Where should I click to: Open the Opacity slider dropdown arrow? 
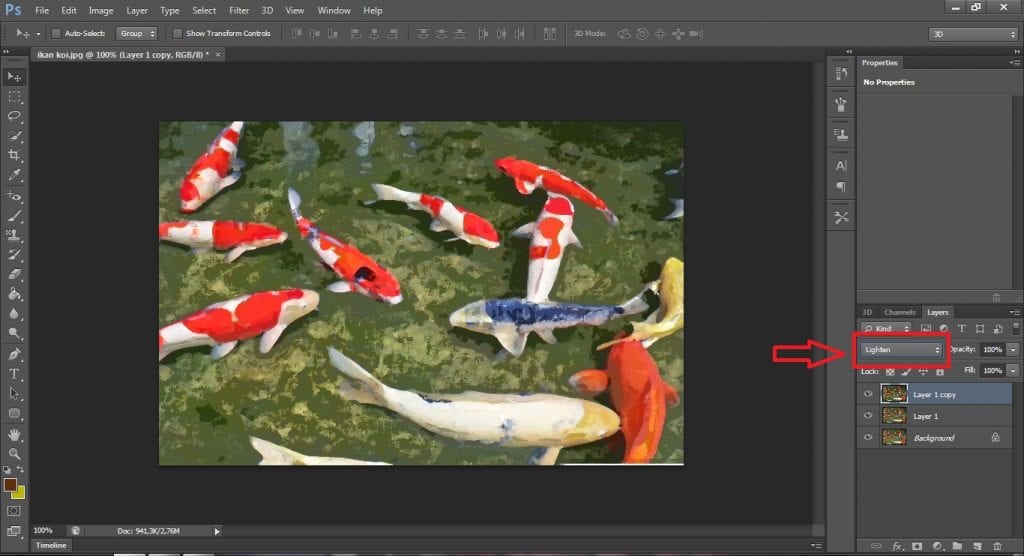click(x=1013, y=350)
